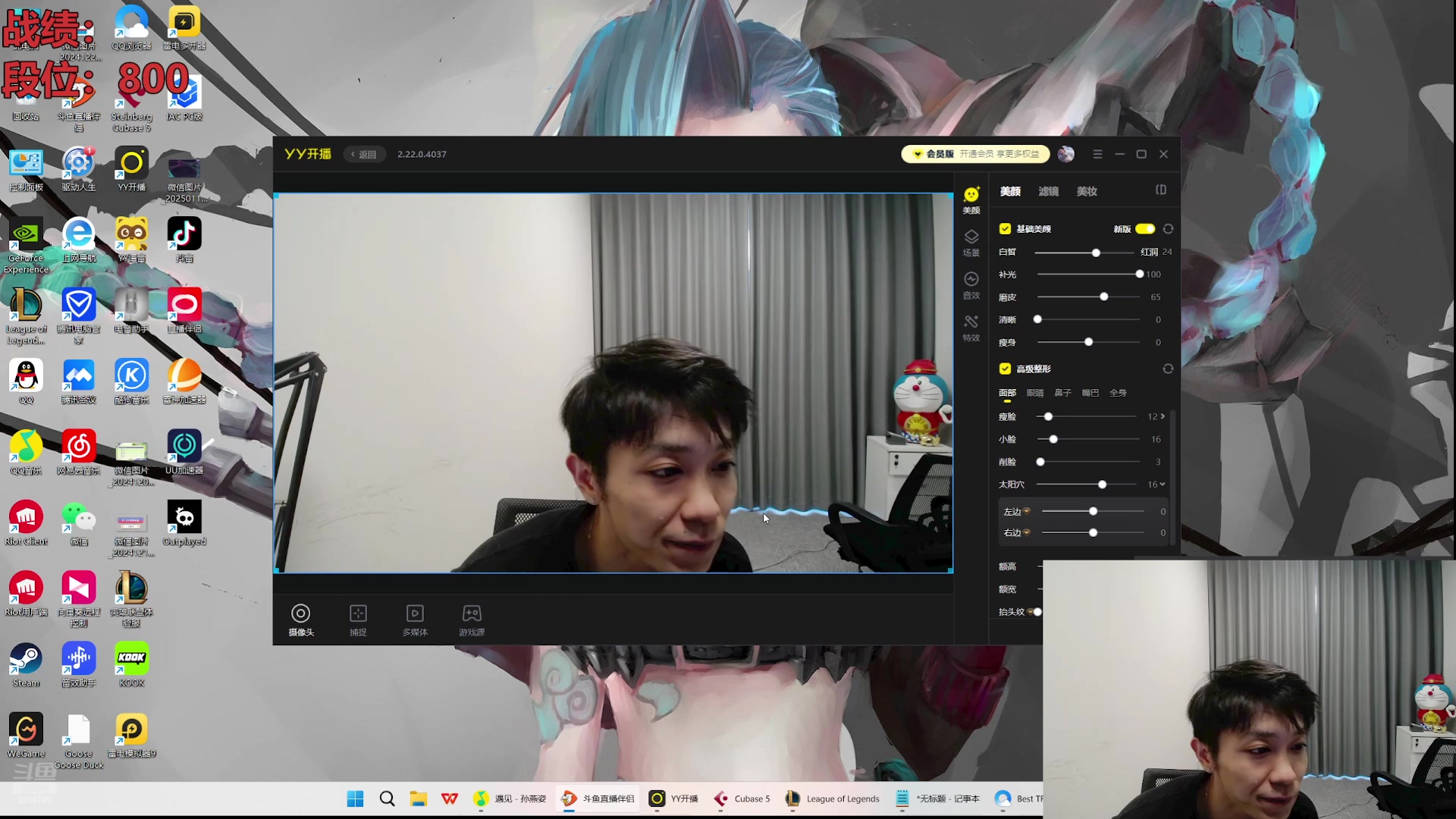Open the Outplayed desktop shortcut
The height and width of the screenshot is (819, 1456).
[184, 523]
